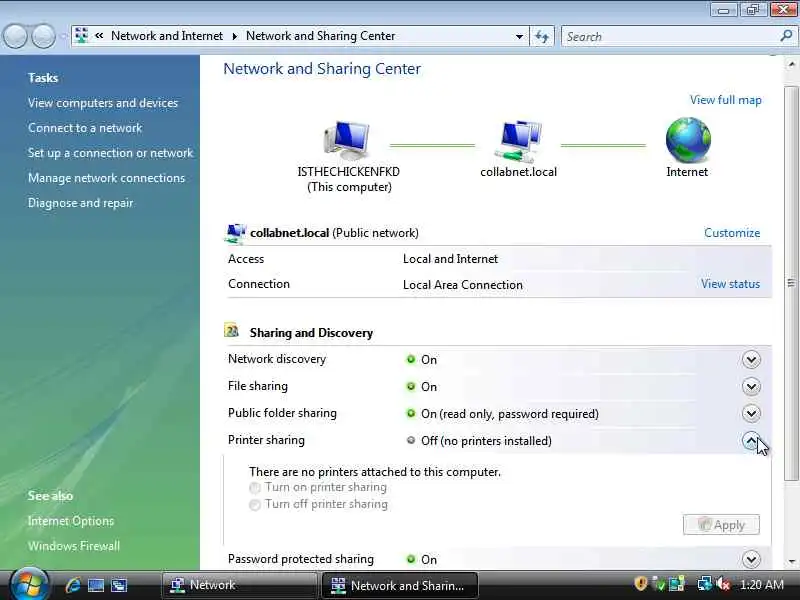The height and width of the screenshot is (600, 800).
Task: Collapse Printer sharing settings
Action: [751, 440]
